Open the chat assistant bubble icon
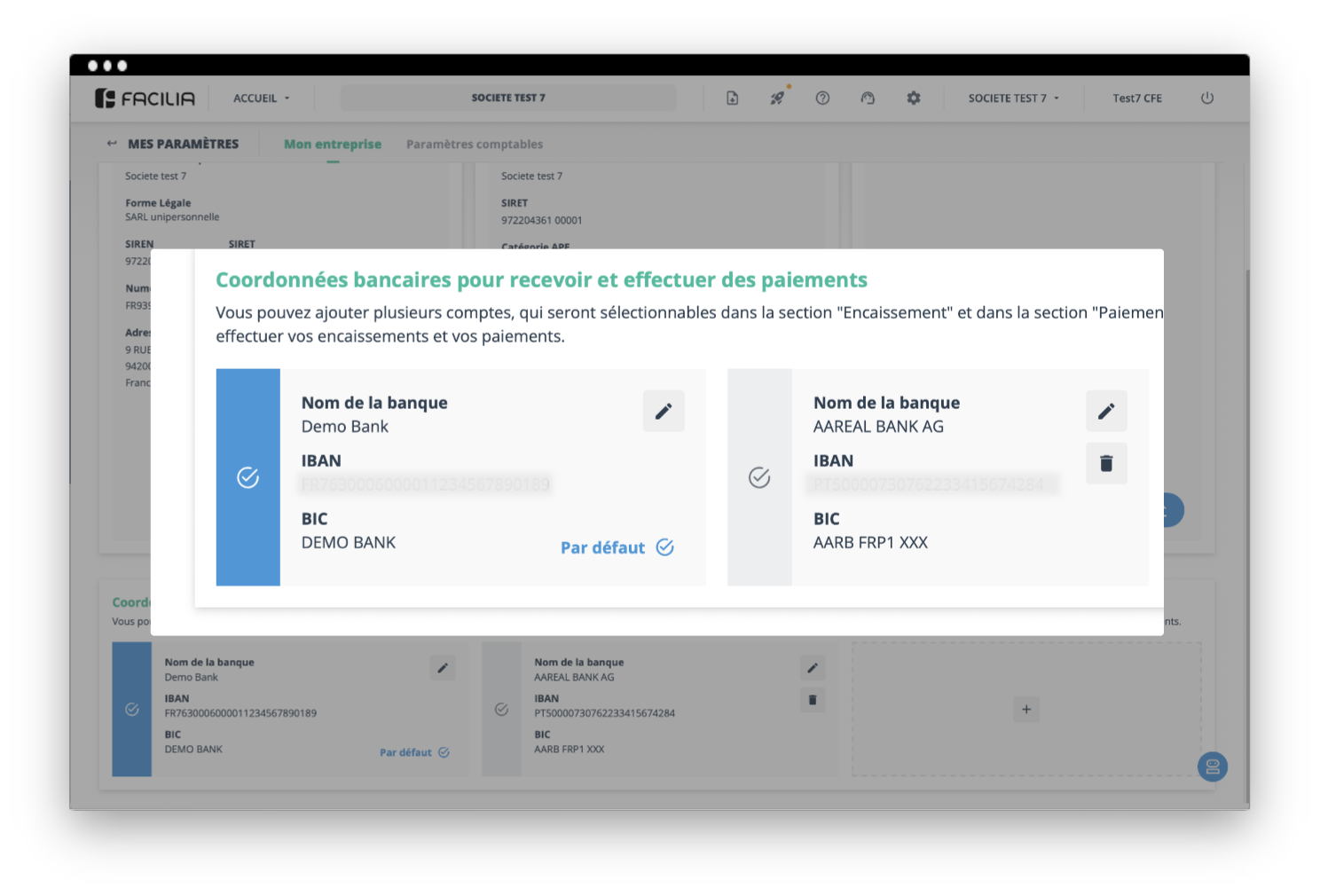The height and width of the screenshot is (896, 1320). click(1212, 766)
